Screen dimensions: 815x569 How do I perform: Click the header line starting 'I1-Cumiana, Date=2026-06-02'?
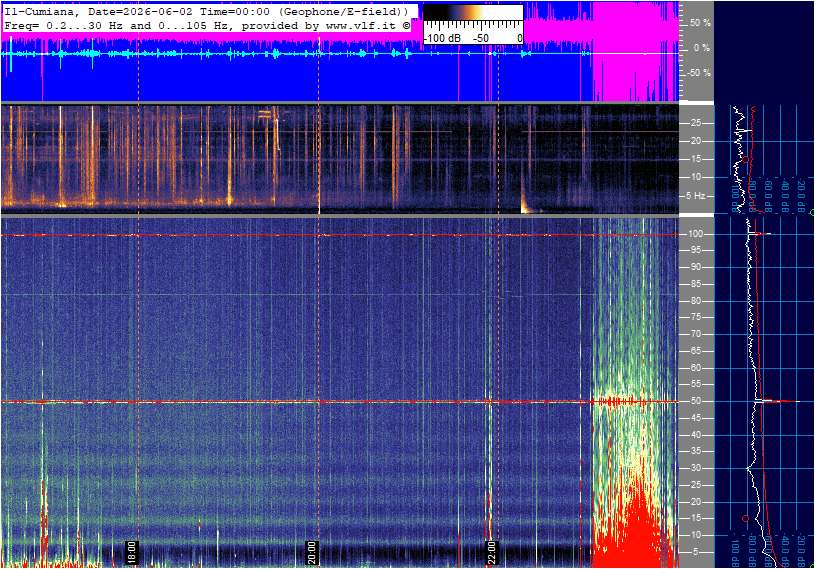coord(206,11)
